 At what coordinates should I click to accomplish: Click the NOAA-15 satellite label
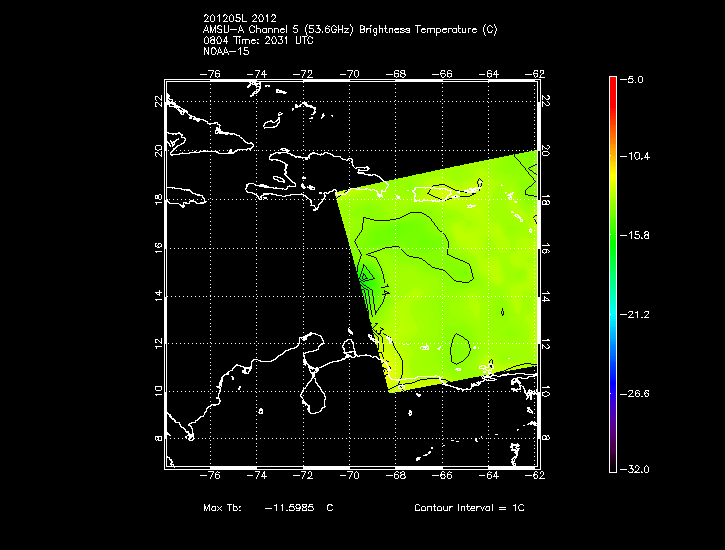(225, 51)
